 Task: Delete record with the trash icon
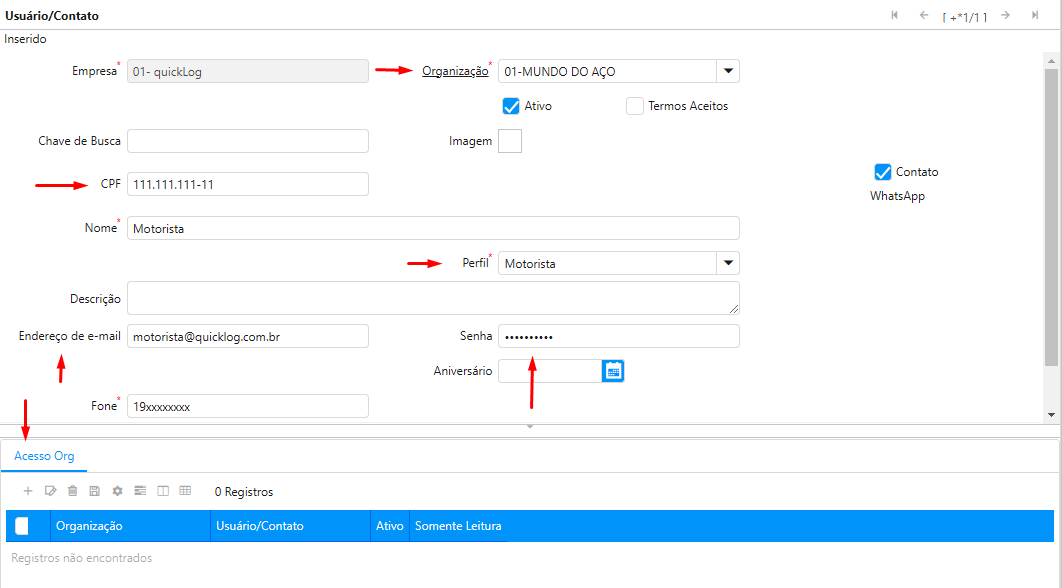click(x=72, y=491)
